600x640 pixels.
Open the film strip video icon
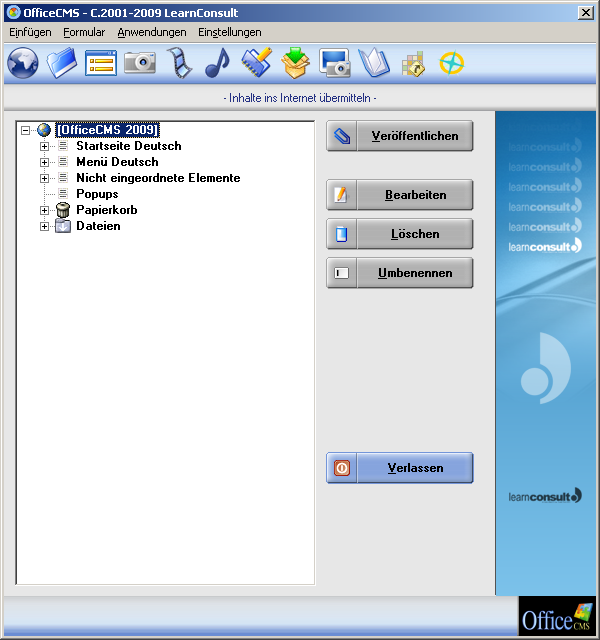[179, 63]
